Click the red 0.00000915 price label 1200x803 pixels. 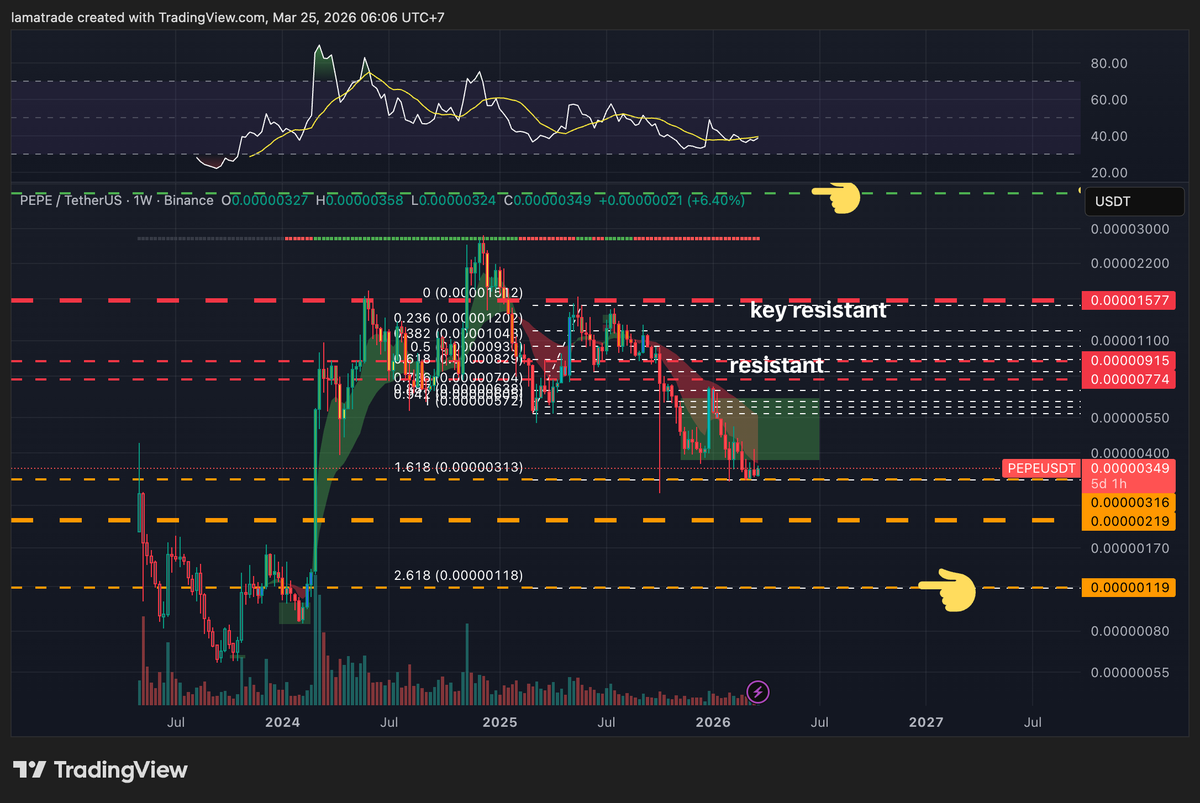(x=1128, y=360)
